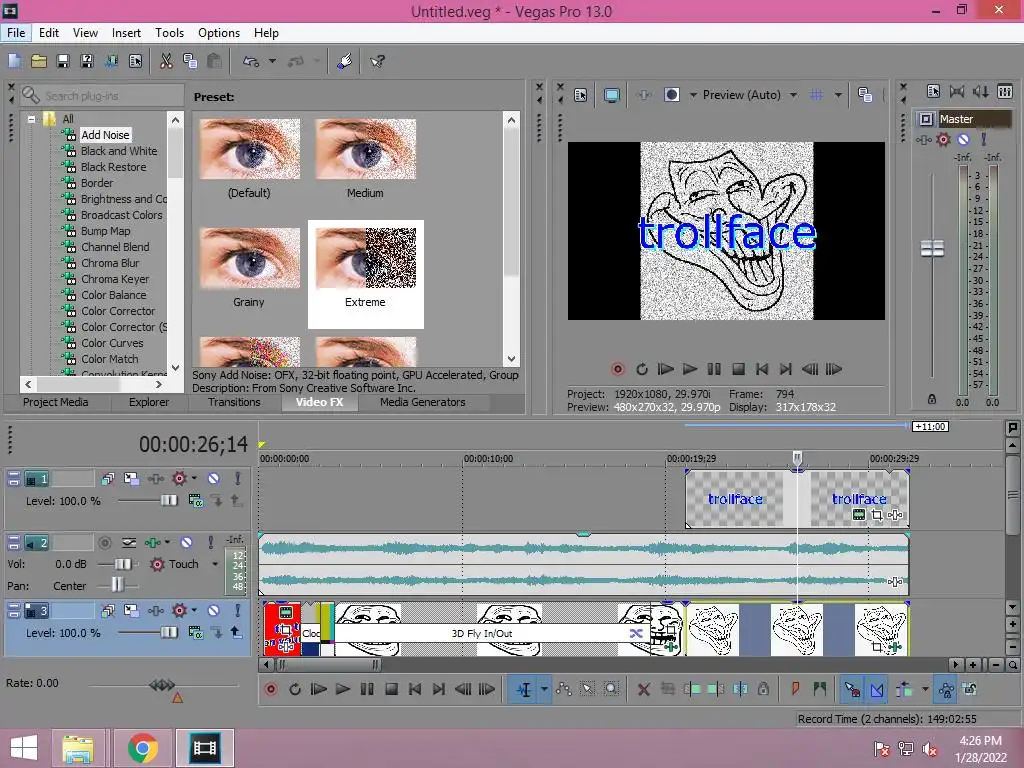The image size is (1024, 768).
Task: Open the edit tool selector dropdown arrow
Action: coord(544,689)
